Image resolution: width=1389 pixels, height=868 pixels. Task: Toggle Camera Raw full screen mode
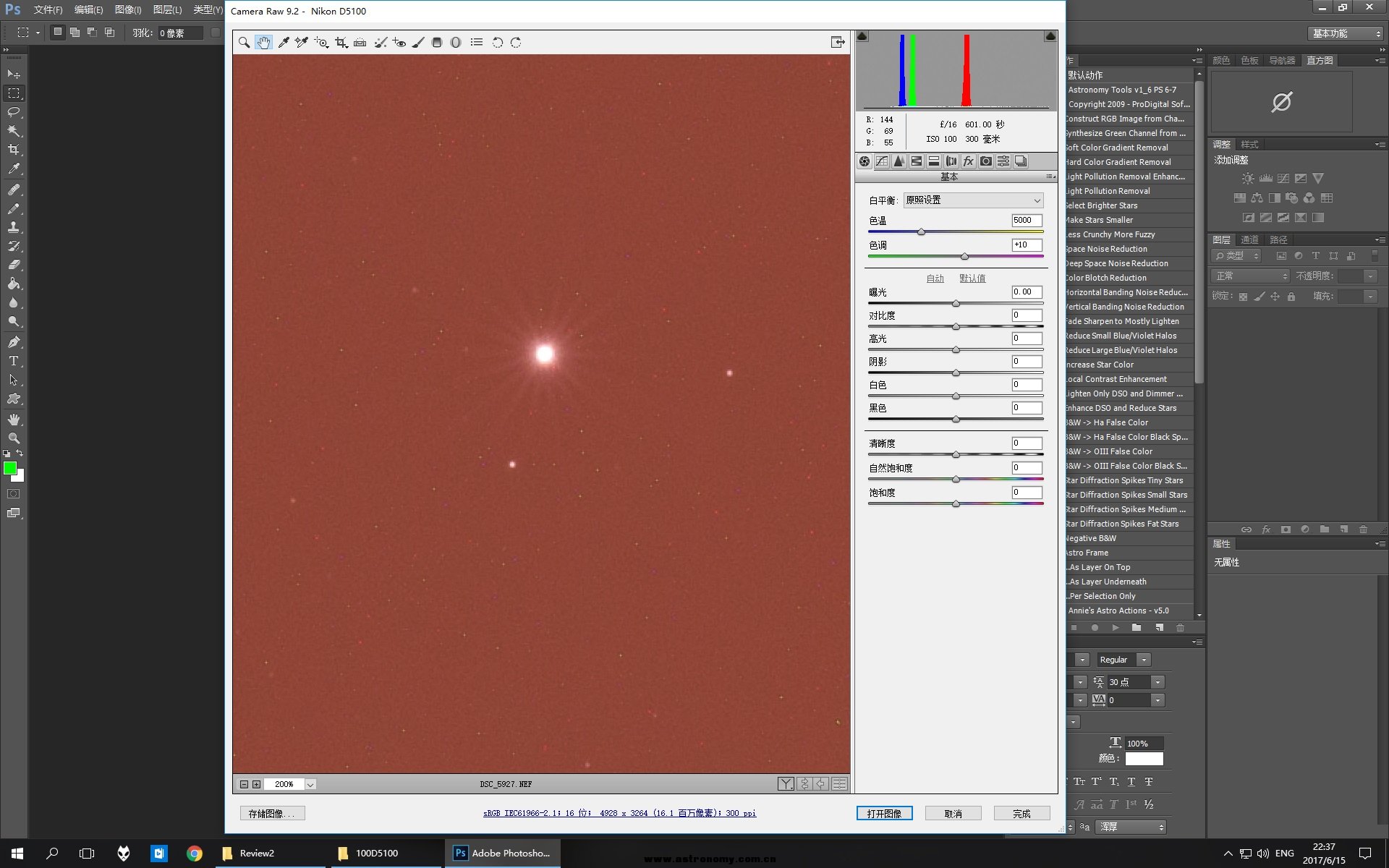tap(838, 43)
